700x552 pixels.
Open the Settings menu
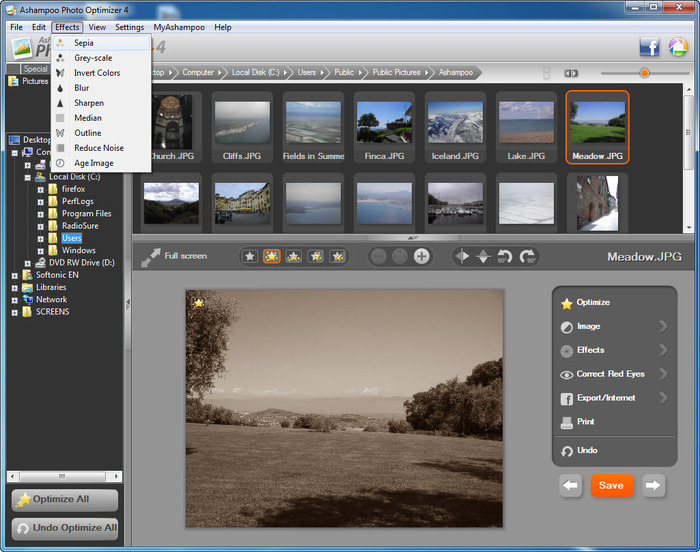pyautogui.click(x=129, y=27)
